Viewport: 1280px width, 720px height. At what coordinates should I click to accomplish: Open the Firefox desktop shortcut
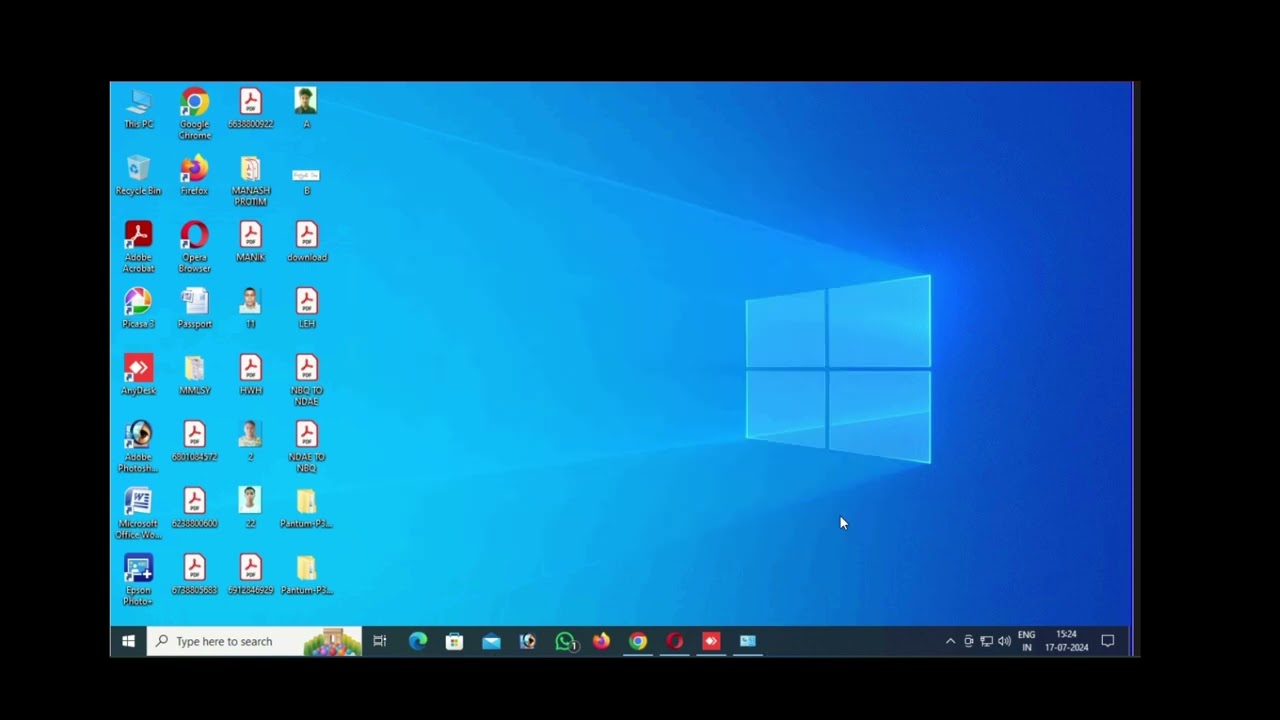click(195, 175)
